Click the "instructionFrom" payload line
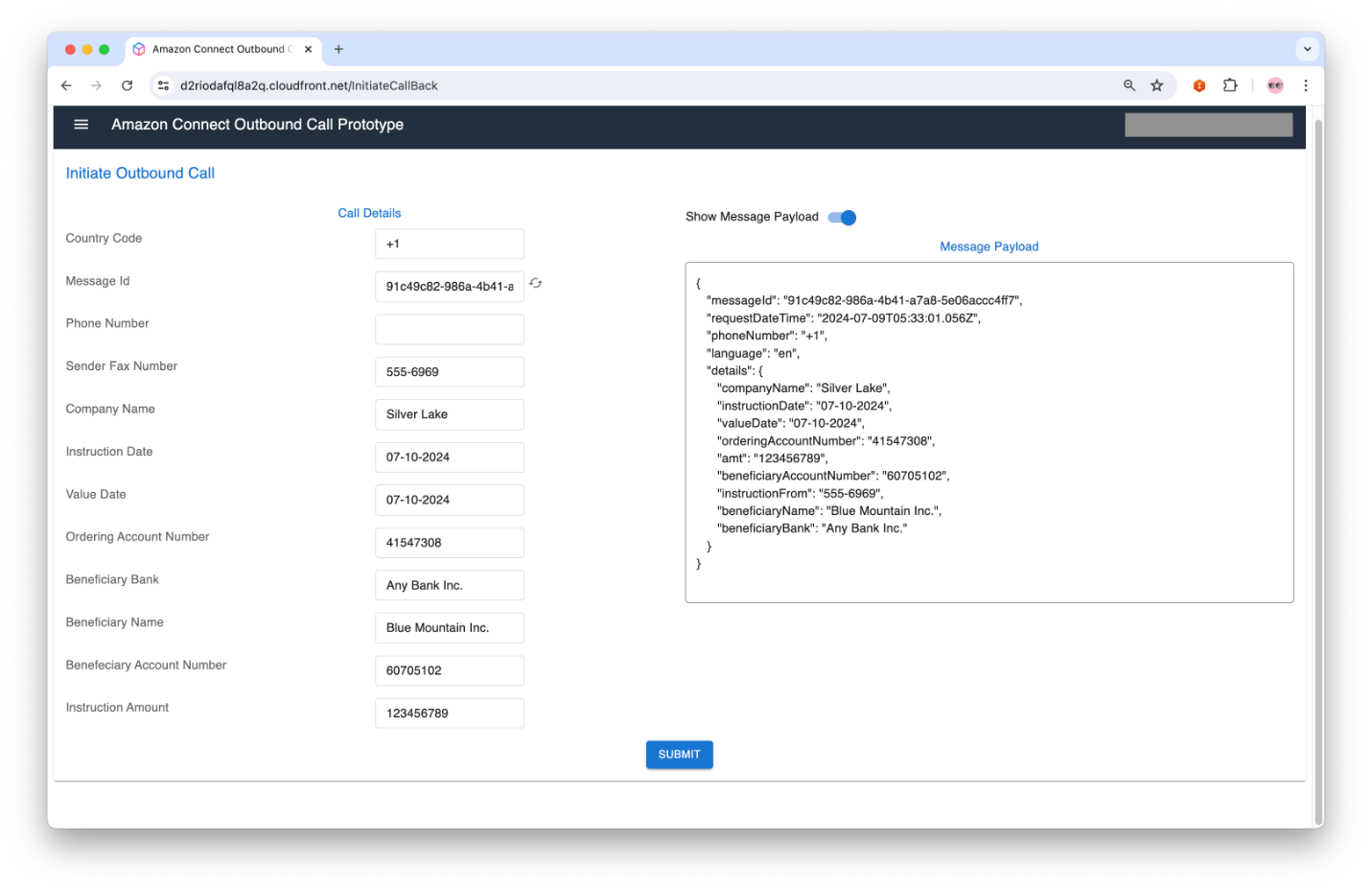 click(801, 493)
